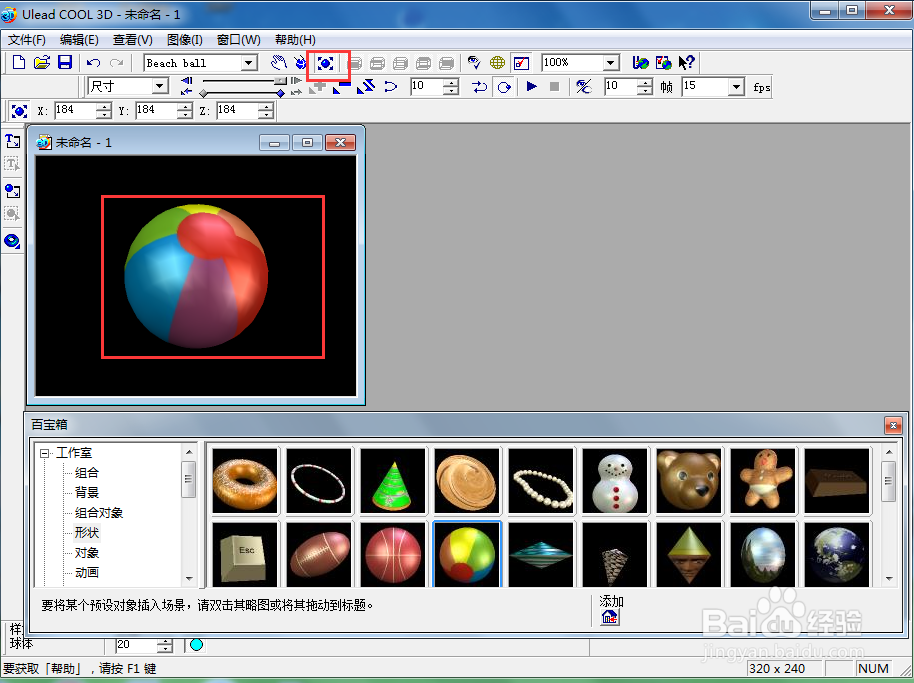The height and width of the screenshot is (683, 914).
Task: Open the 编辑(E) menu
Action: coord(79,40)
